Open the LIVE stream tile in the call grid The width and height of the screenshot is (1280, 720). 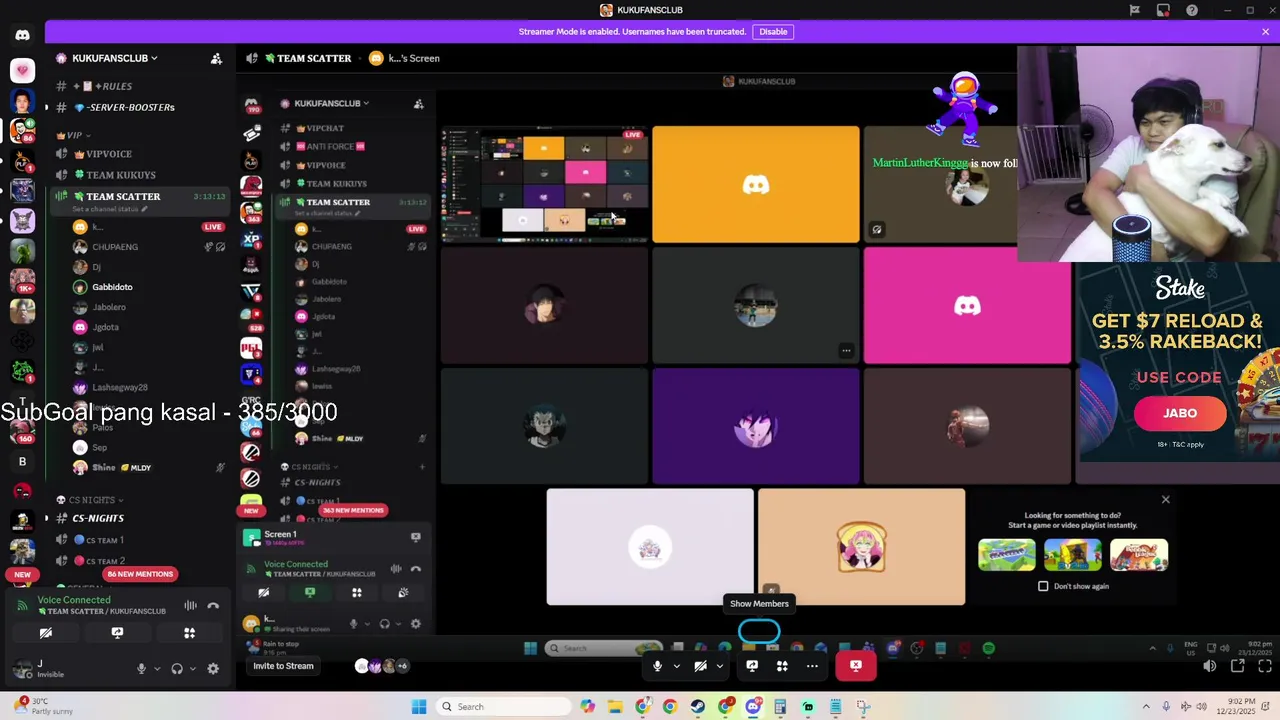(x=544, y=184)
